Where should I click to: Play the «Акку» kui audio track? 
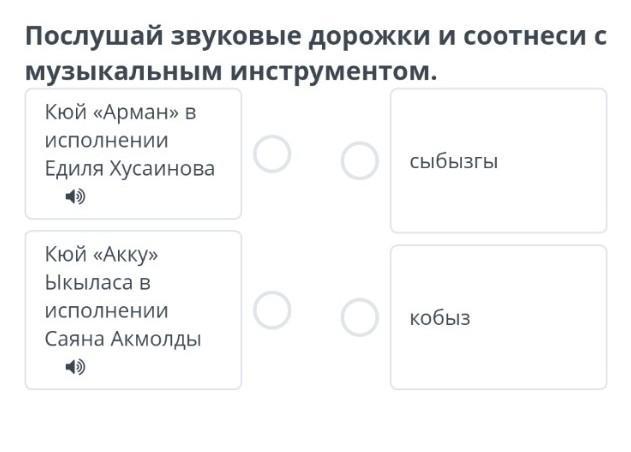pos(75,367)
